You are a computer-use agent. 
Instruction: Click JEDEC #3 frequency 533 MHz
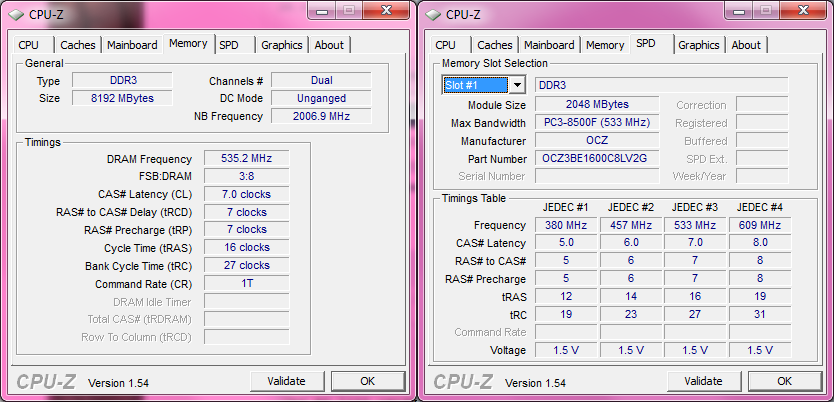[x=695, y=225]
